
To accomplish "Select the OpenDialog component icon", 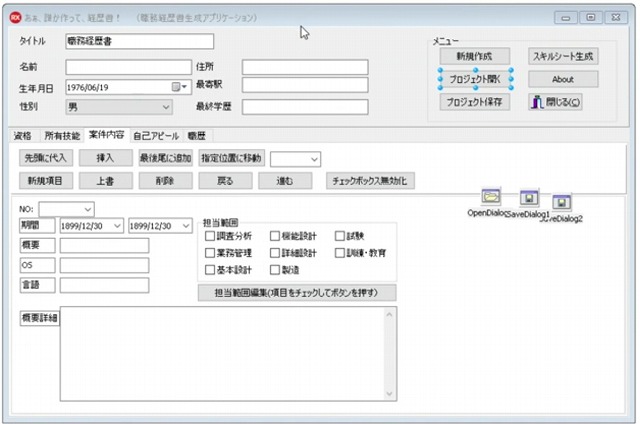I will pos(490,197).
